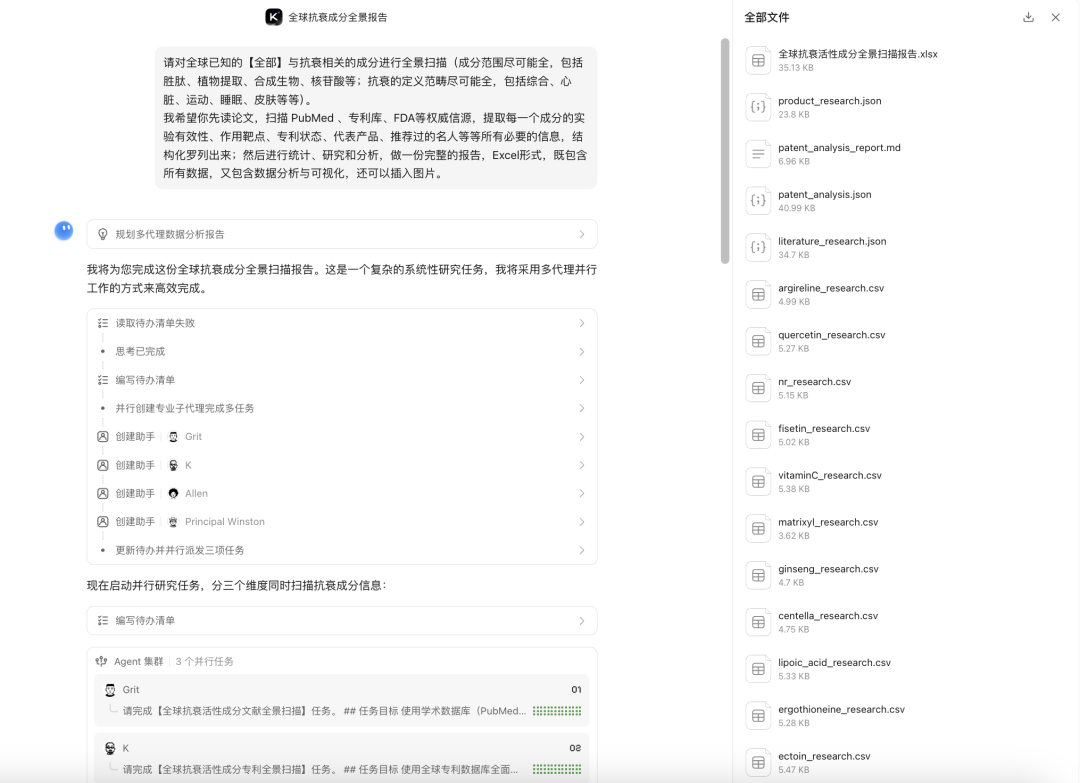Viewport: 1080px width, 783px height.
Task: Click the conversation title 全球抗衰成分全景报告
Action: pos(338,17)
